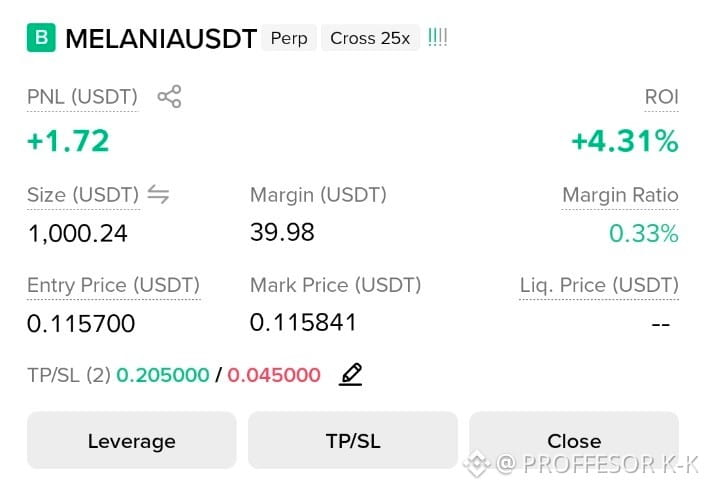Tap the Cross 25x tag

pyautogui.click(x=370, y=38)
